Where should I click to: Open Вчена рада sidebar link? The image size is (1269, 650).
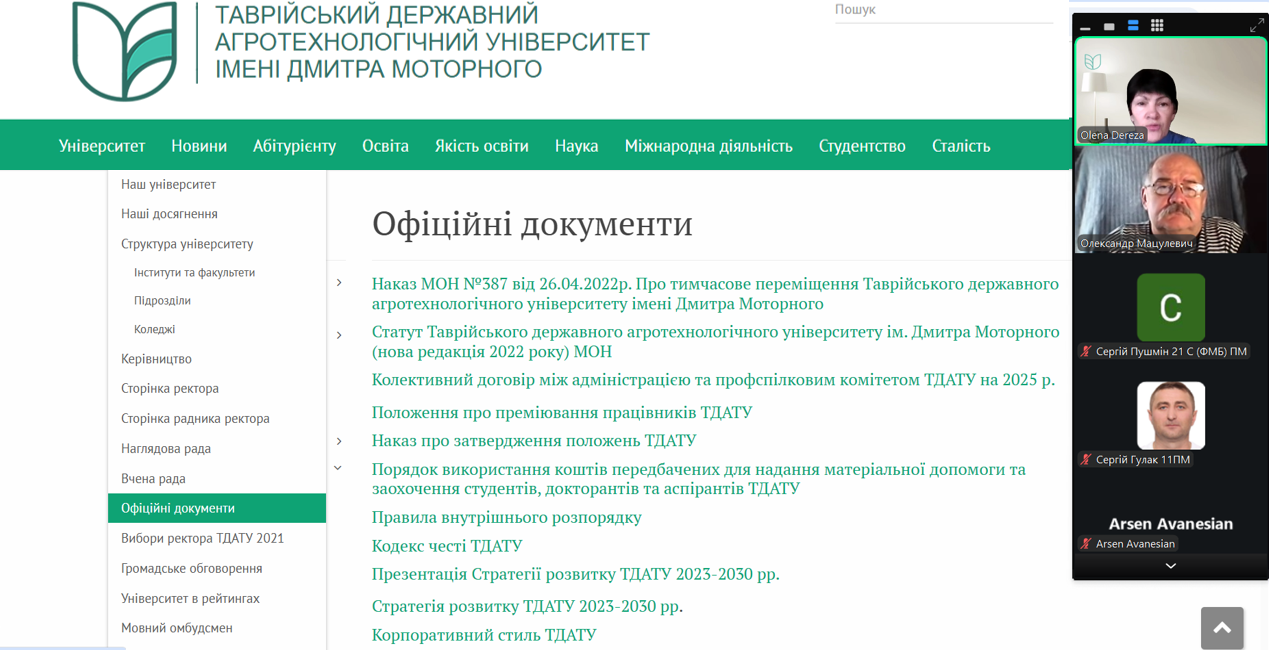click(x=153, y=478)
